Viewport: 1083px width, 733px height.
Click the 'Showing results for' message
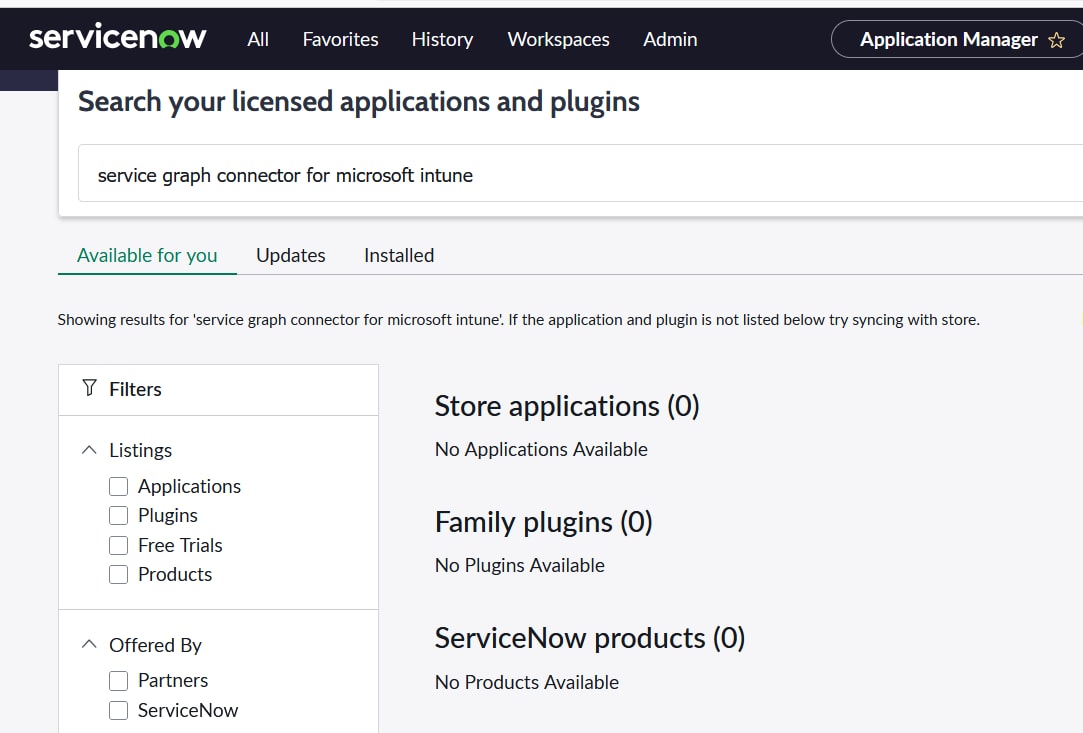(x=519, y=320)
